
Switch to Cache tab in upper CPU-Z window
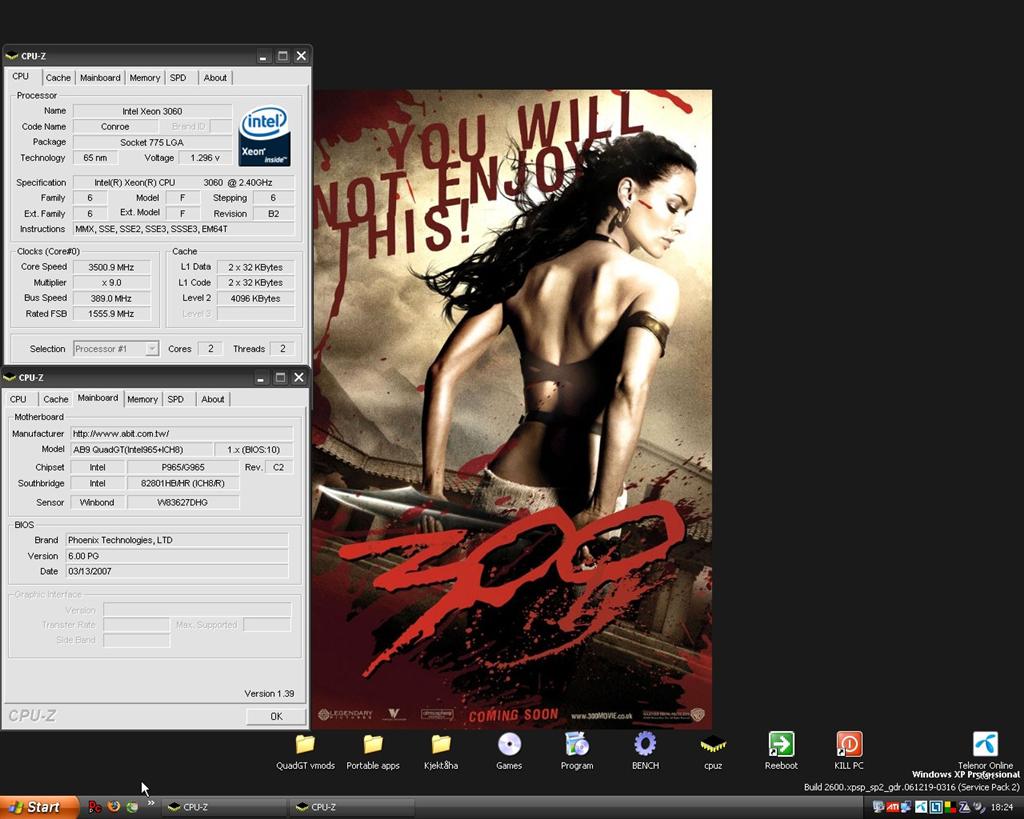pyautogui.click(x=58, y=78)
